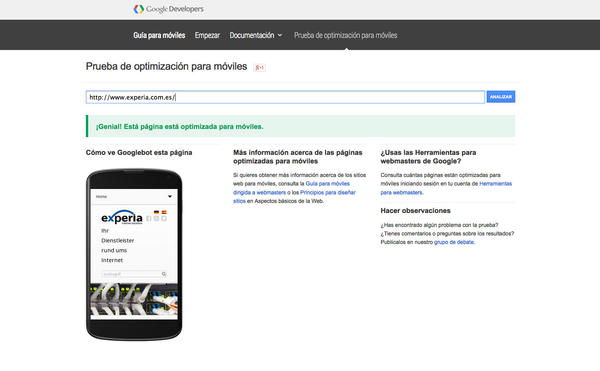Screen dimensions: 600x371
Task: Select Prueba de optimización para móviles tab
Action: (x=346, y=35)
